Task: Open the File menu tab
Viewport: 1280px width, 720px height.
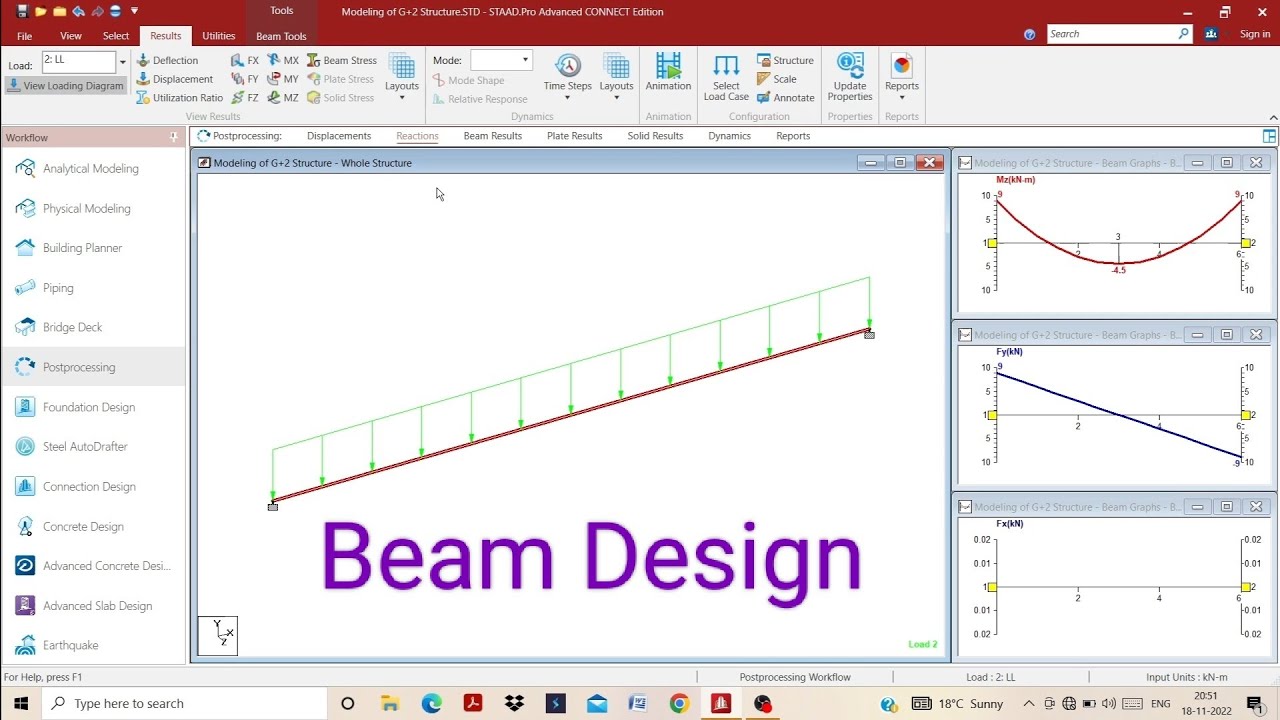Action: tap(25, 36)
